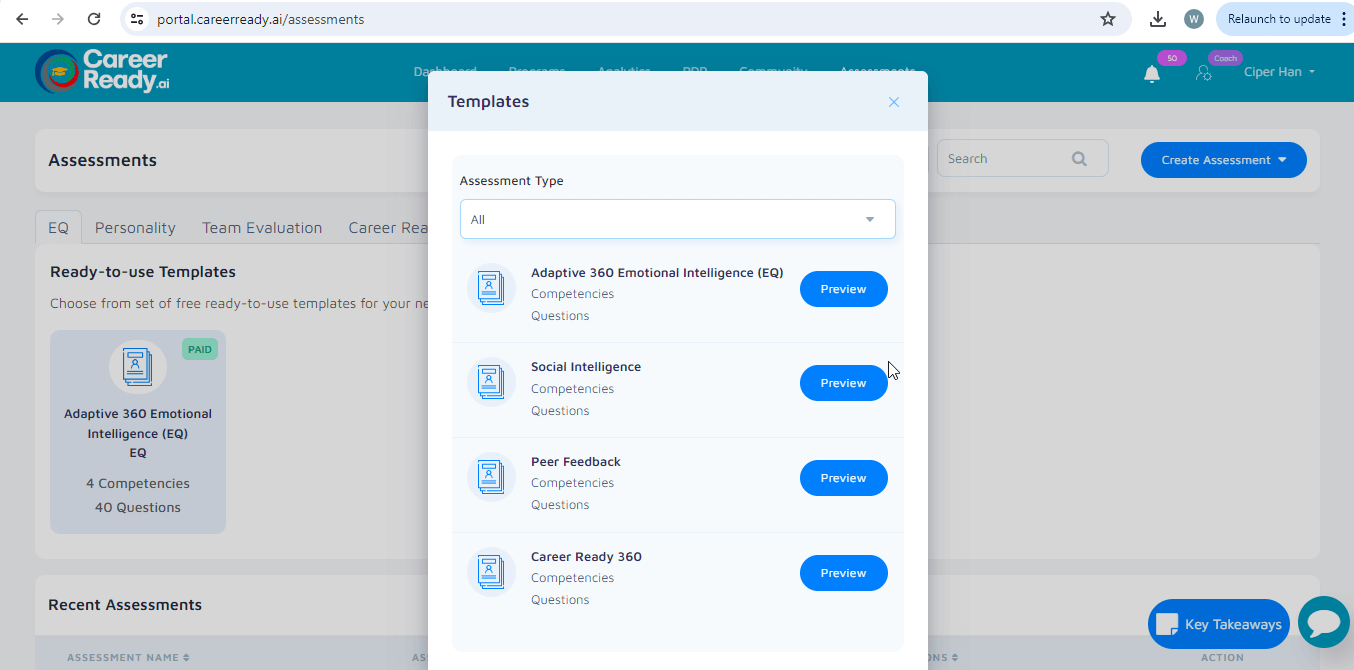The height and width of the screenshot is (670, 1354).
Task: Click the coach profile icon
Action: point(1204,72)
